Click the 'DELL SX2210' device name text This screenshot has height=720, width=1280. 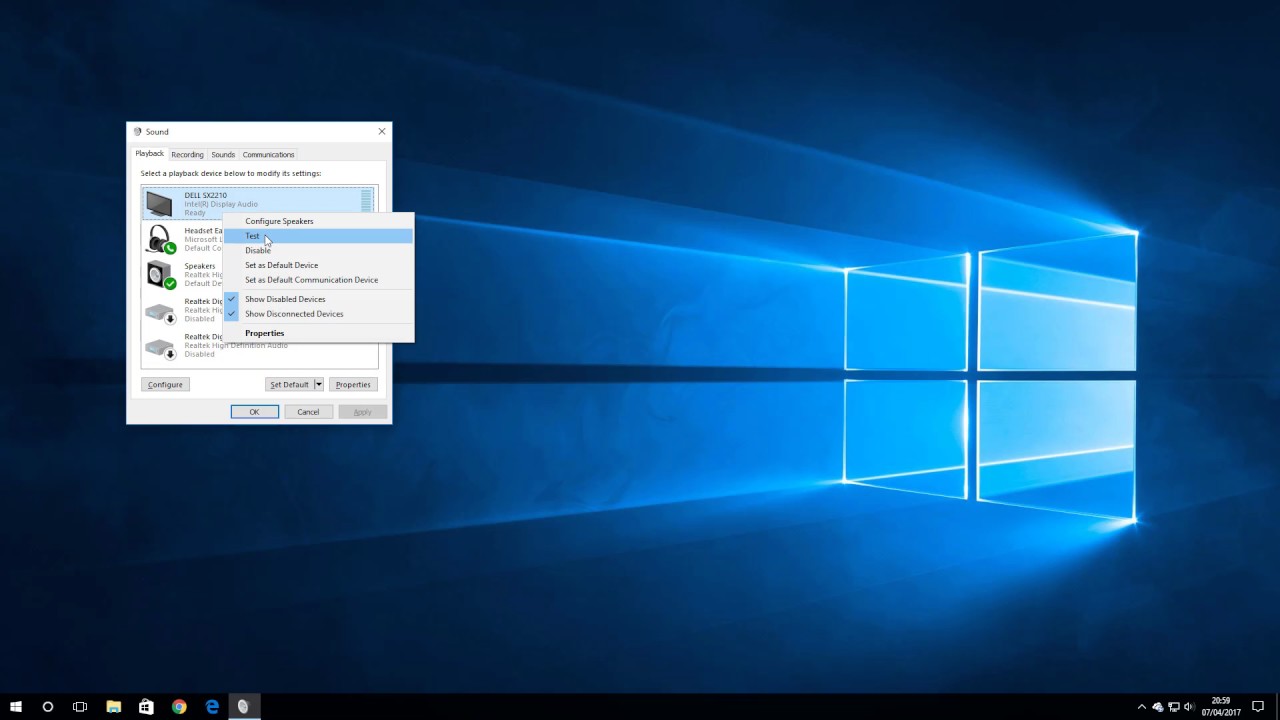point(205,195)
